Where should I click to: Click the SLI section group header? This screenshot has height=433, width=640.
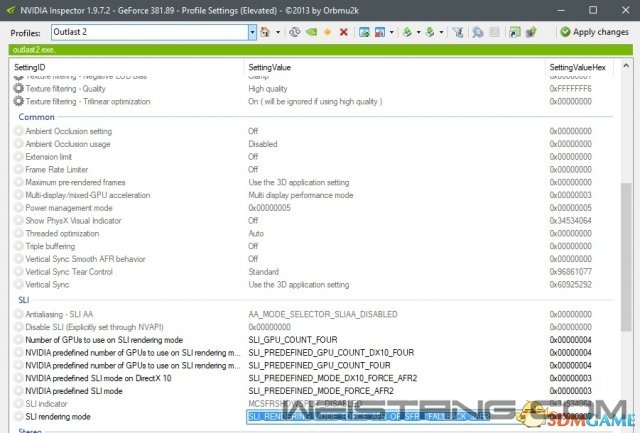[x=24, y=300]
